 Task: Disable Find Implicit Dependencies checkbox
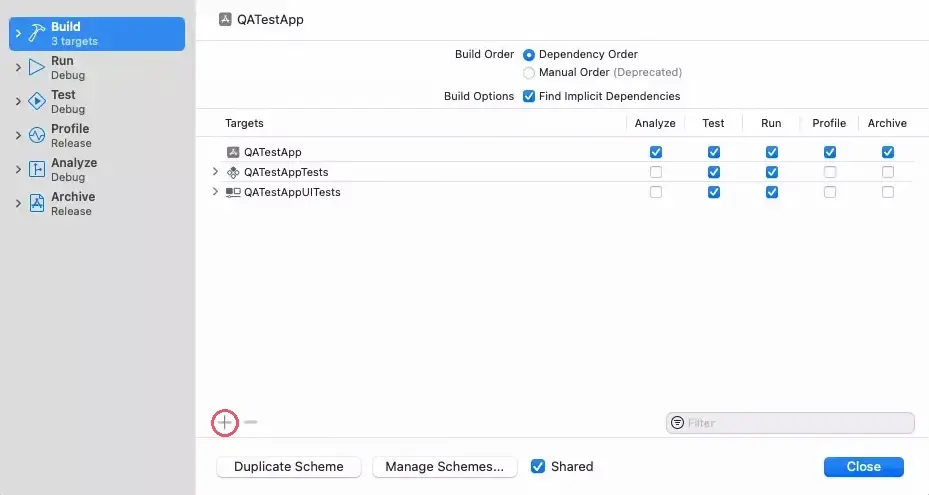[x=529, y=97]
